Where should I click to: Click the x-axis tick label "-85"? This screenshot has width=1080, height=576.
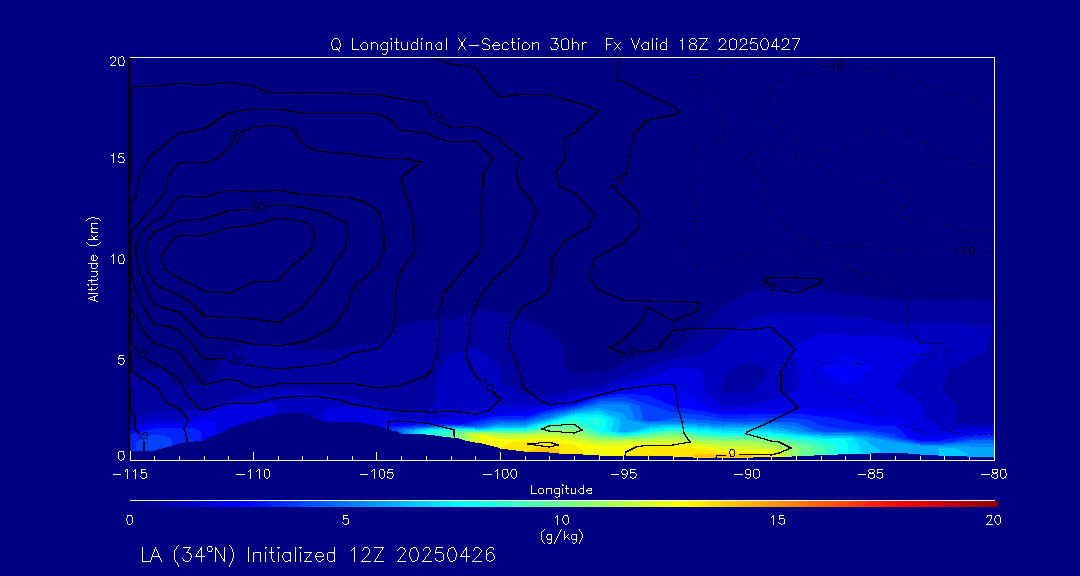[871, 475]
